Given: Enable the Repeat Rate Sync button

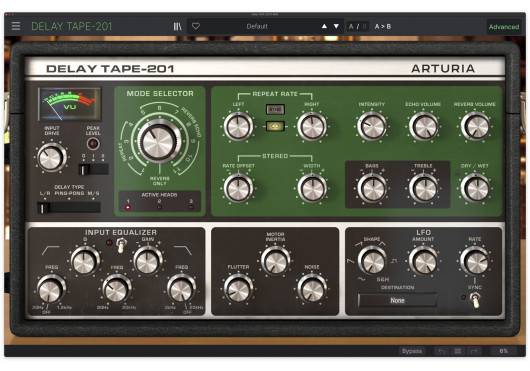Looking at the screenshot, I should pos(275,109).
